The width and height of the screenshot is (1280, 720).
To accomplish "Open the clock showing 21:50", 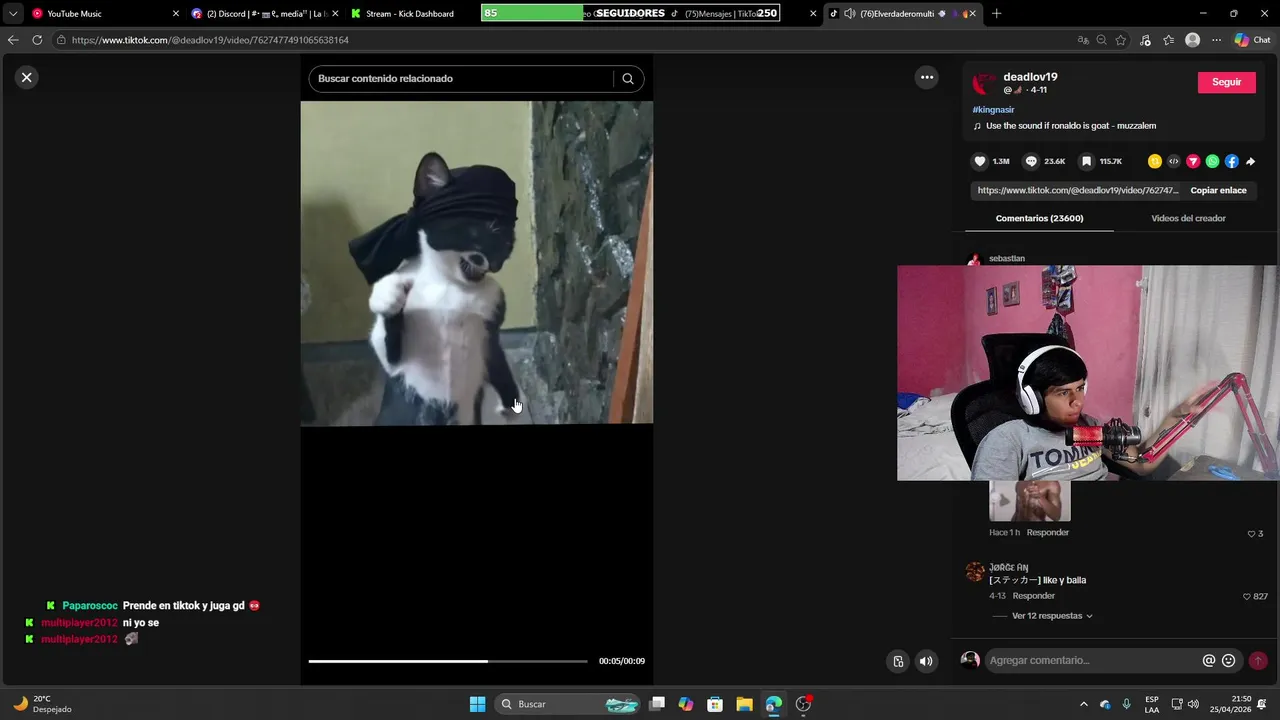I will (1233, 704).
